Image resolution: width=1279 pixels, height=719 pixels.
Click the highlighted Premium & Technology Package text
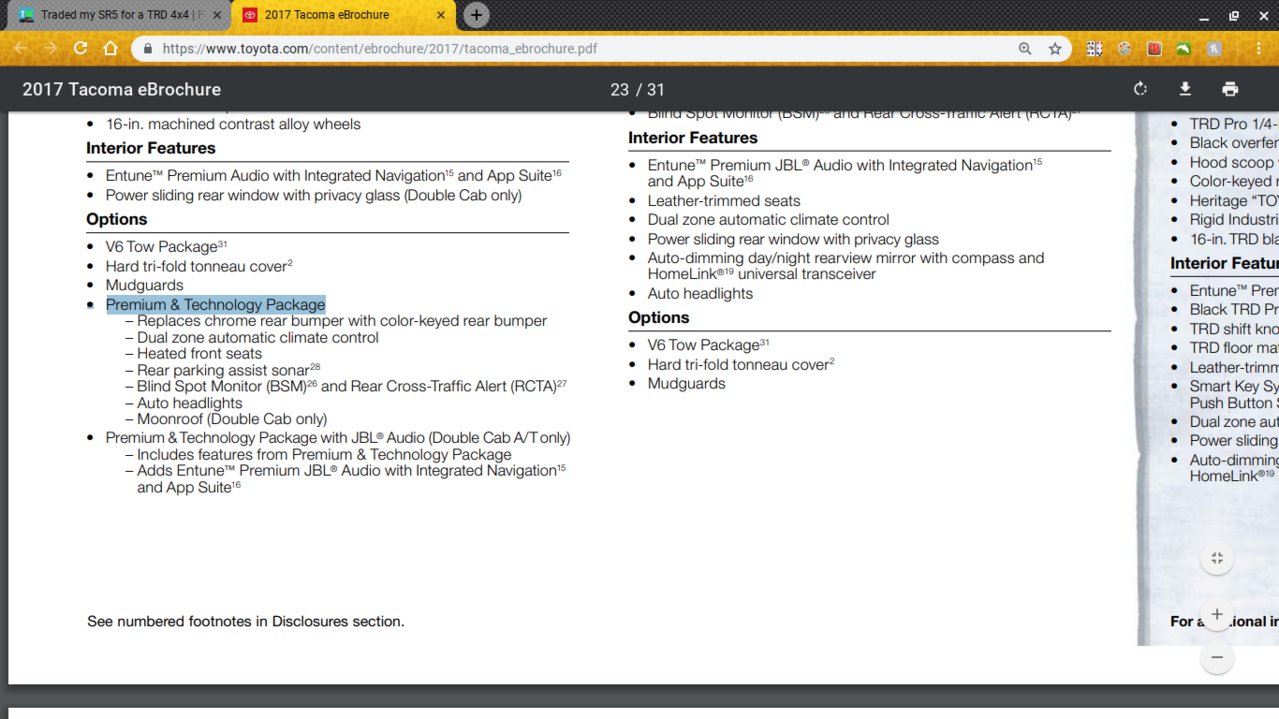coord(215,305)
